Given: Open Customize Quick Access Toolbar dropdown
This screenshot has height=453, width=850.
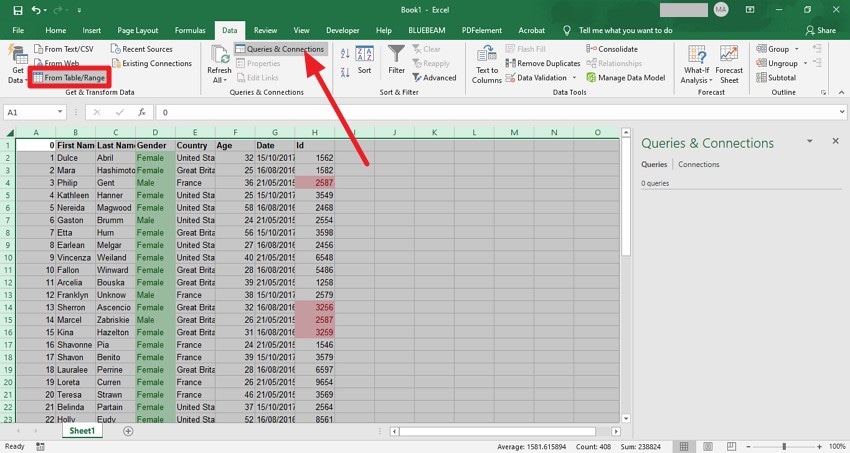Looking at the screenshot, I should [x=79, y=10].
